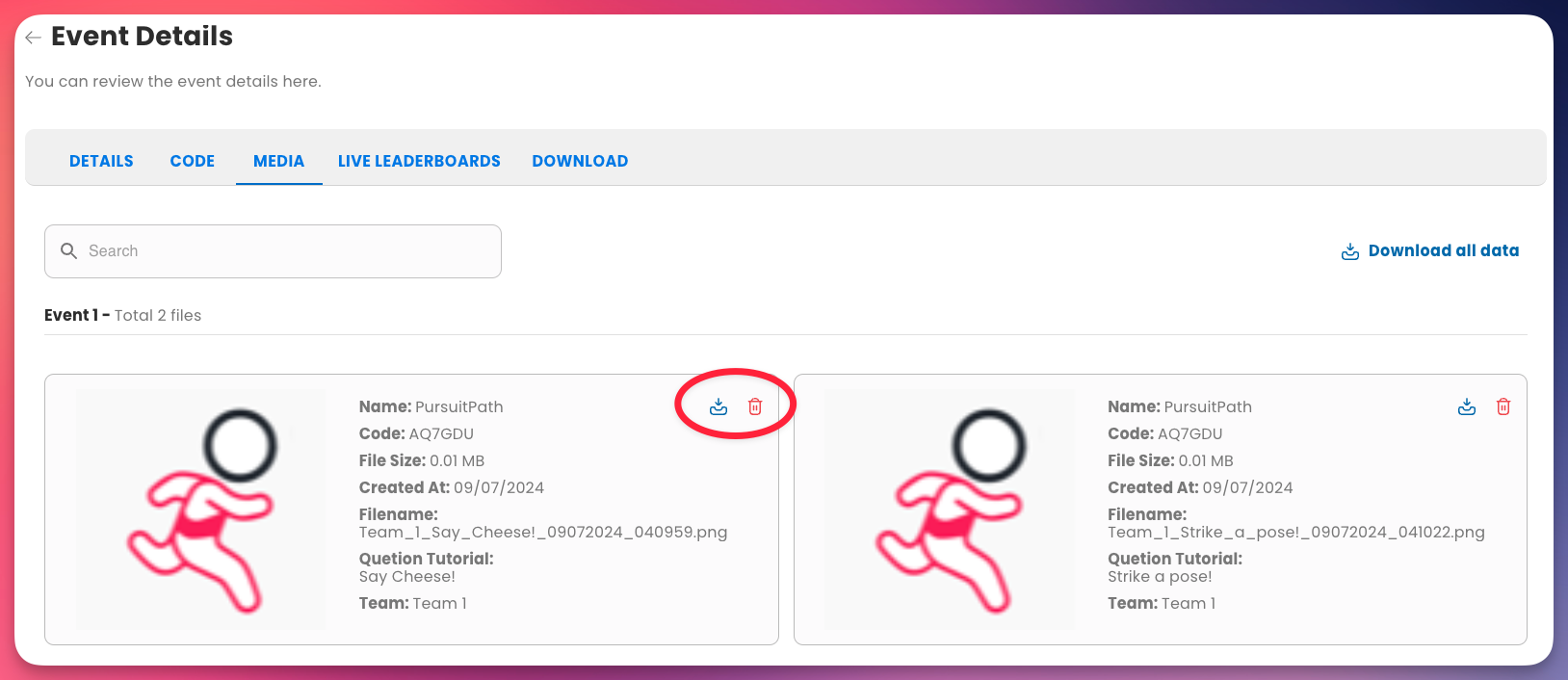Open the DOWNLOAD tab
Screen dimensions: 1568x680
580,161
